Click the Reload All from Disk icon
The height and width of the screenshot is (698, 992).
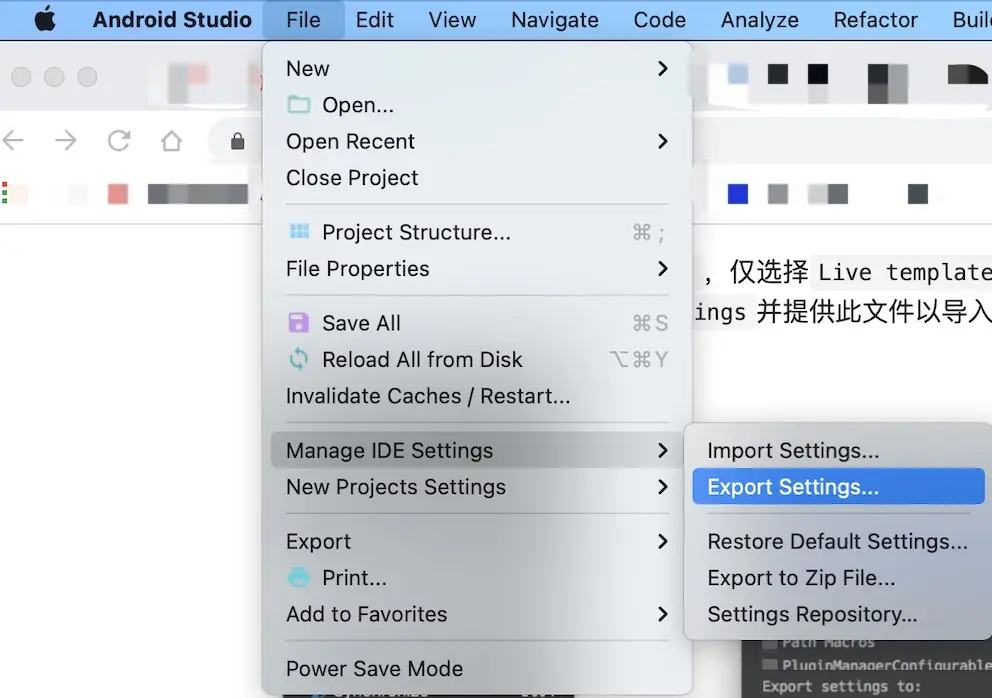pos(299,360)
